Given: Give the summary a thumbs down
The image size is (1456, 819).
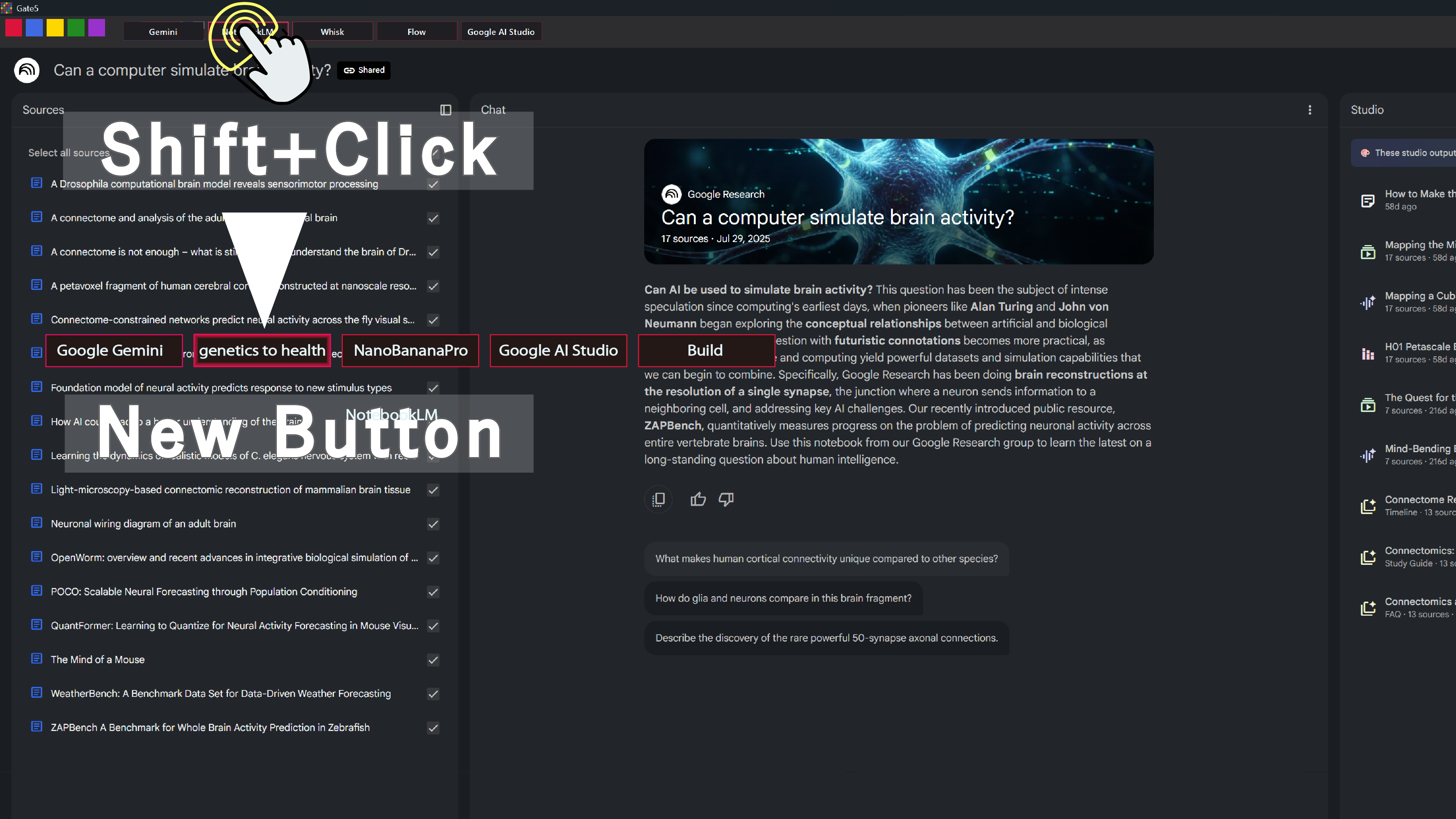Looking at the screenshot, I should click(x=726, y=500).
